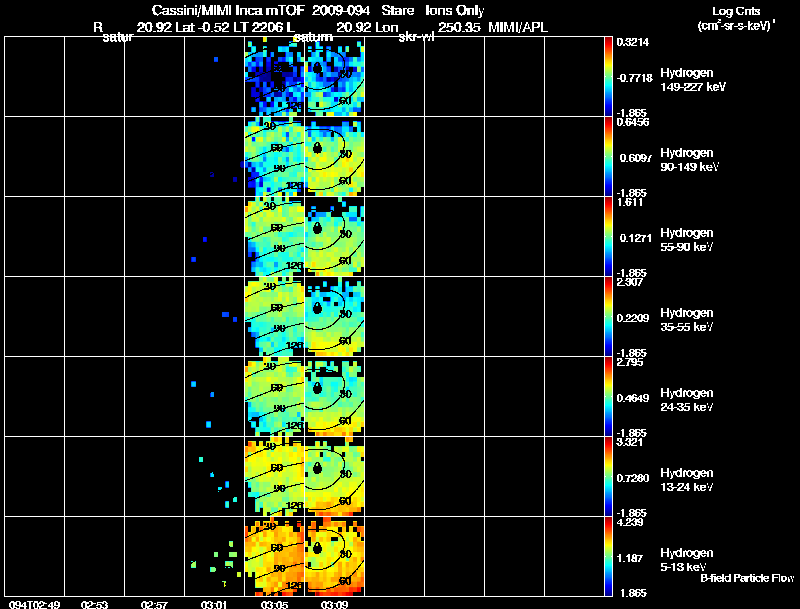The image size is (800, 609).
Task: Click the color bar maximum value 2.307
Action: [630, 282]
